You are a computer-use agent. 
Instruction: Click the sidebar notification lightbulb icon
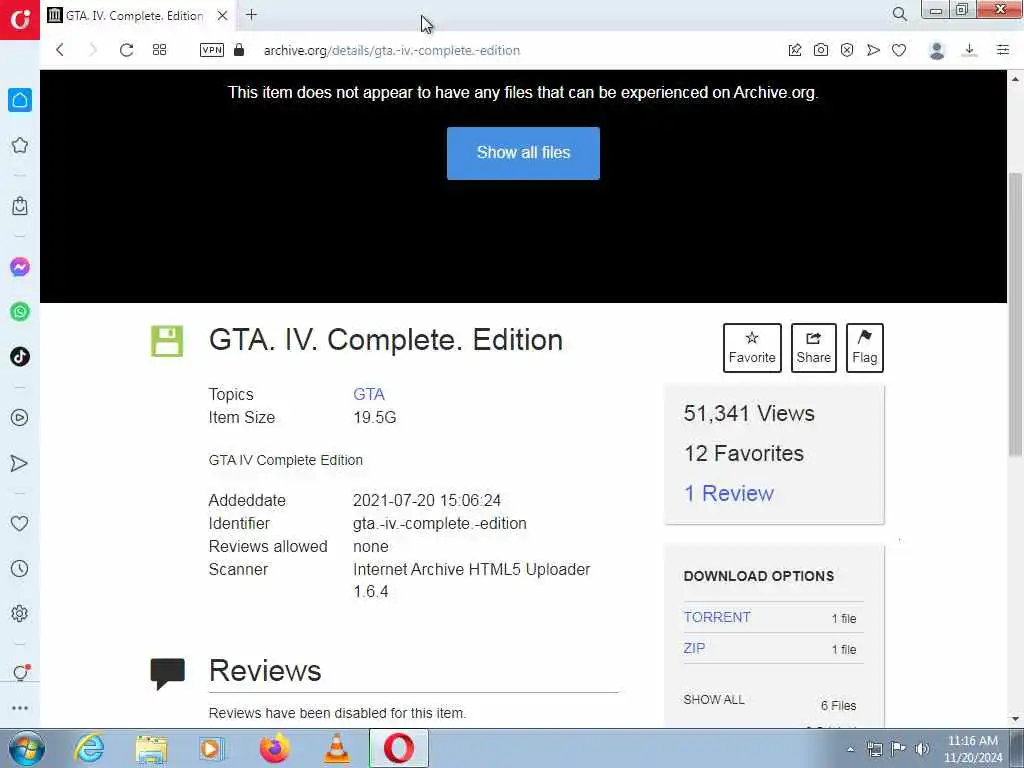pyautogui.click(x=21, y=672)
